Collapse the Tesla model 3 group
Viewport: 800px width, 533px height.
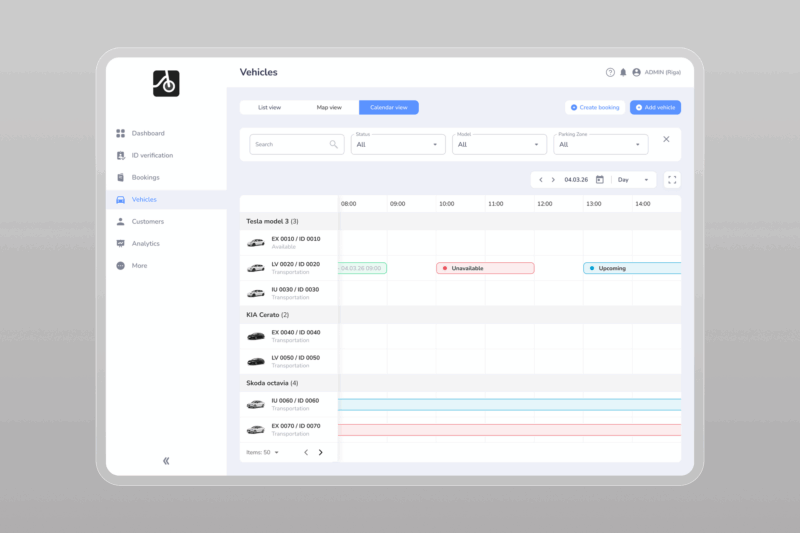pyautogui.click(x=272, y=221)
